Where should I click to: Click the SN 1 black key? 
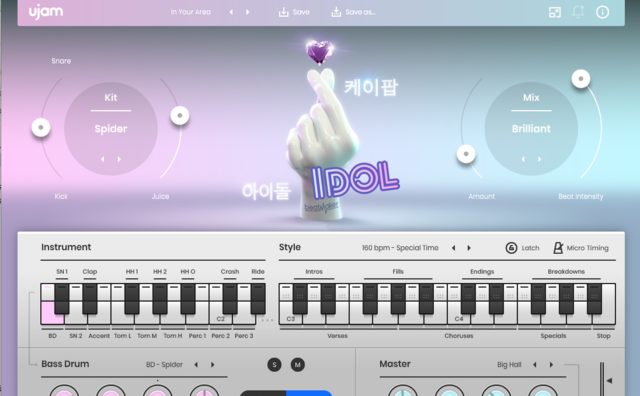[62, 299]
